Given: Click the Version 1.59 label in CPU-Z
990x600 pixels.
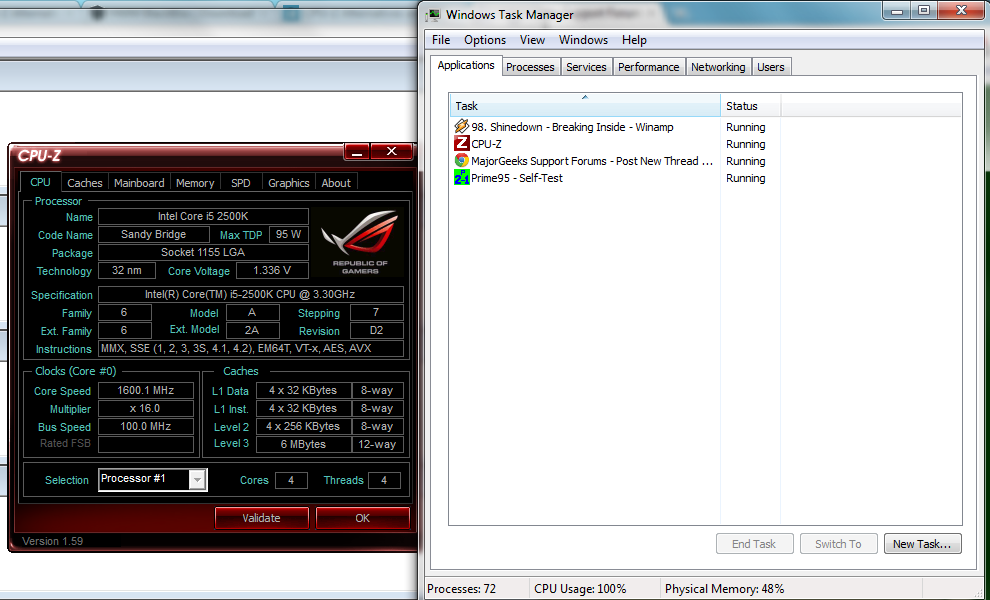Looking at the screenshot, I should point(52,541).
